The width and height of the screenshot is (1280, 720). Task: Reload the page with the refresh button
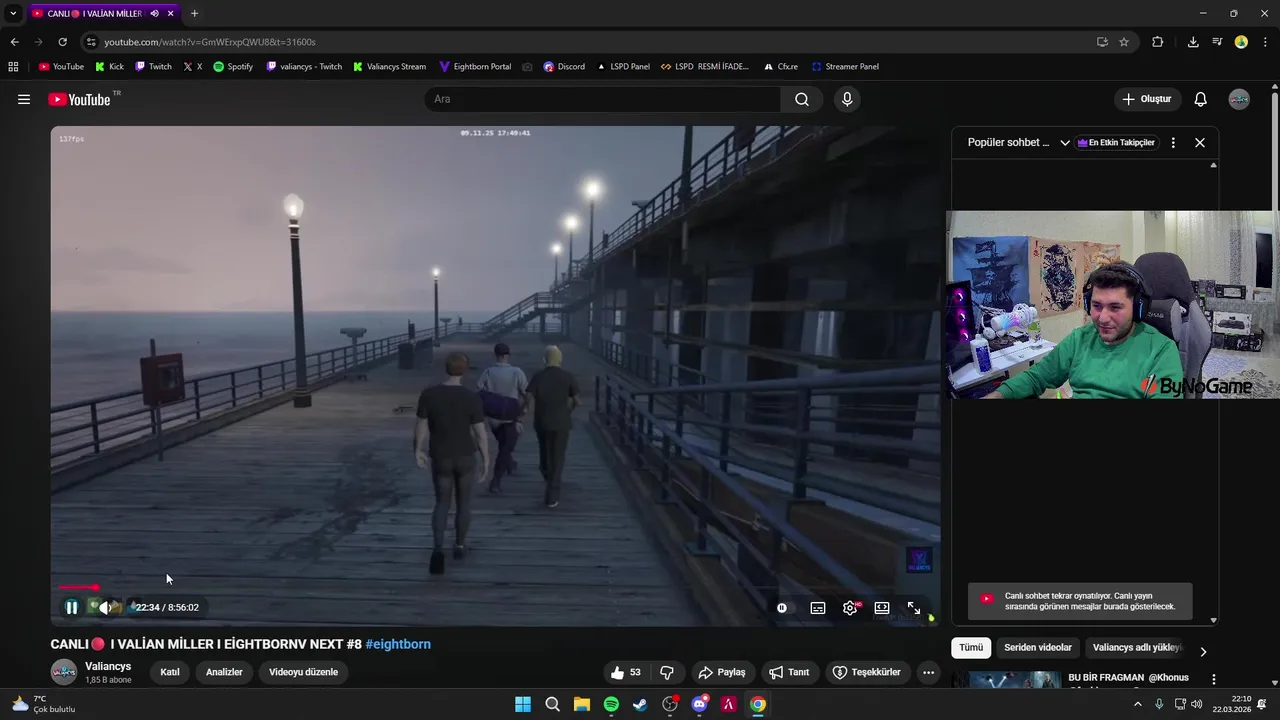pyautogui.click(x=62, y=42)
